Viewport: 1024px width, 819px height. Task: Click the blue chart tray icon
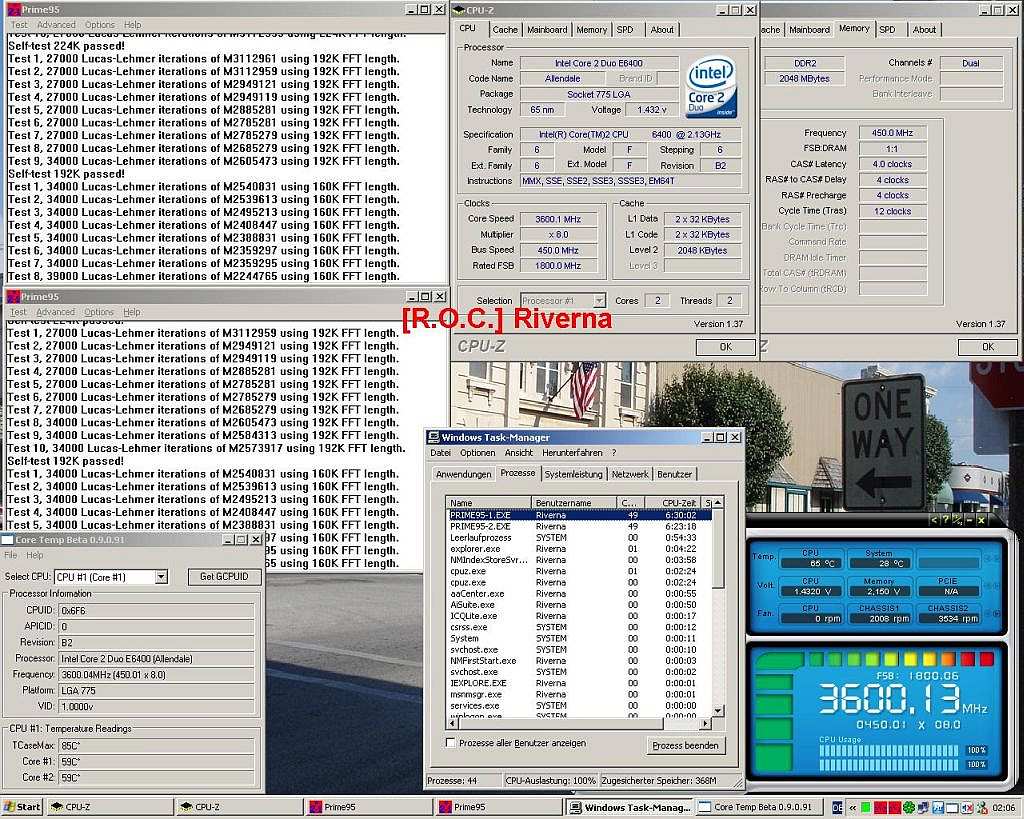pos(938,808)
